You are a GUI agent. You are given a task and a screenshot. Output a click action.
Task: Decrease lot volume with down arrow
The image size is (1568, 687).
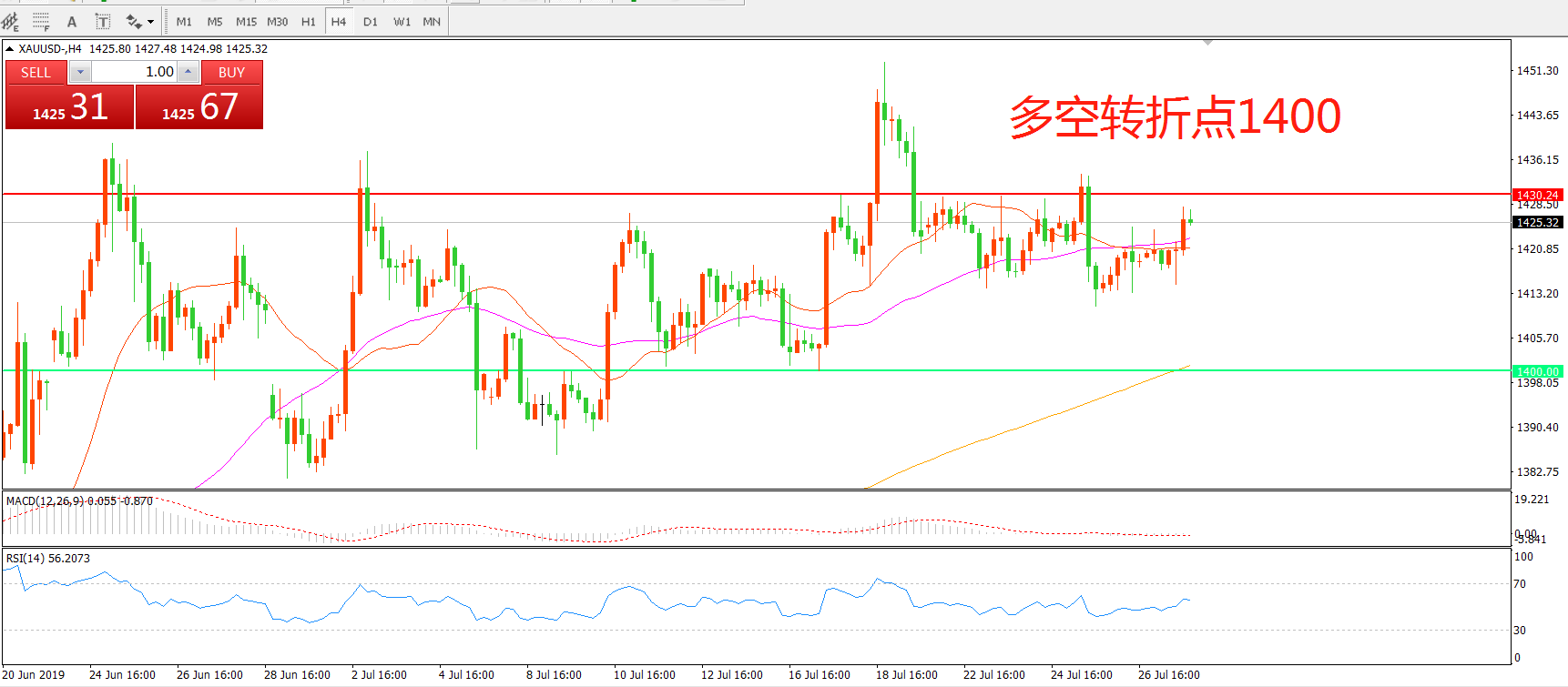click(80, 72)
